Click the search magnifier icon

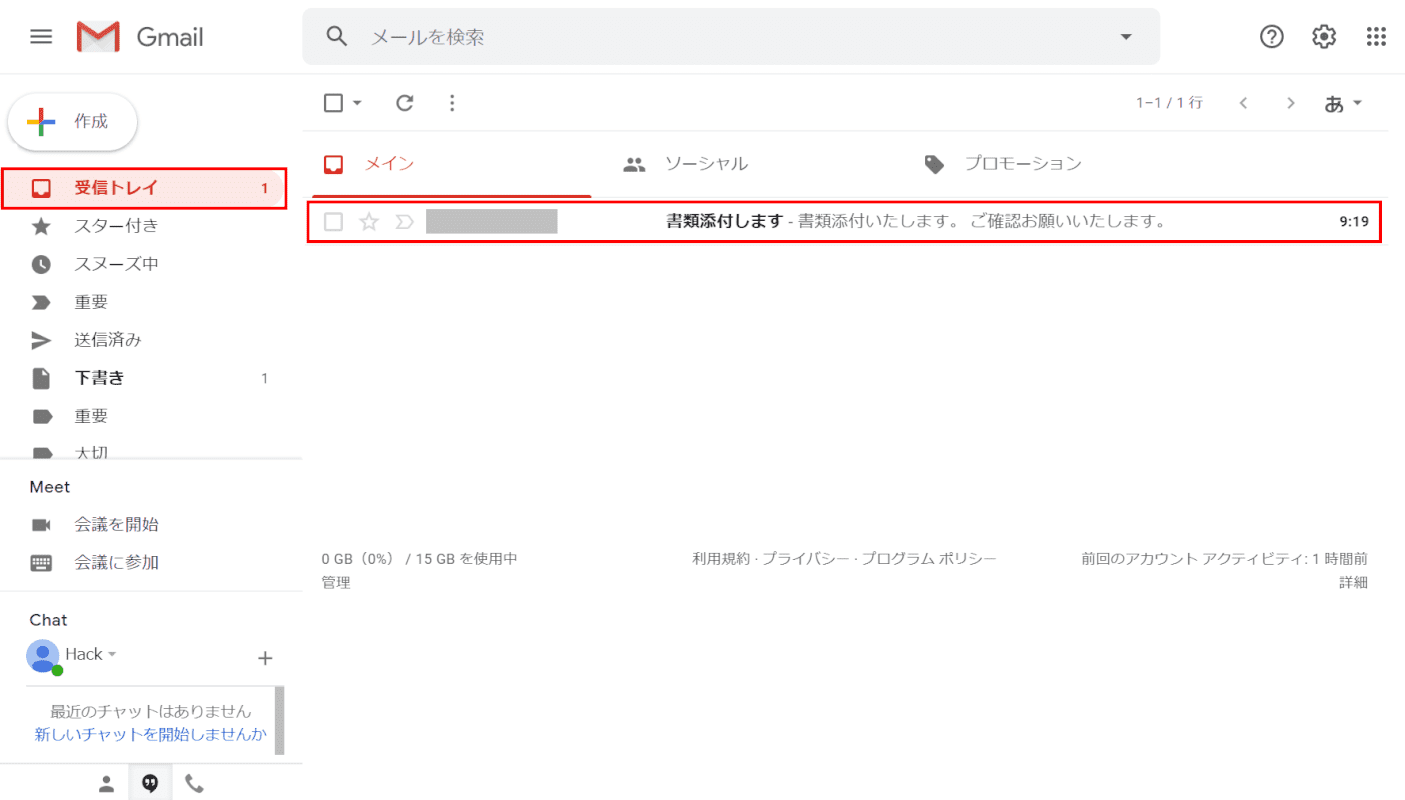[x=337, y=37]
